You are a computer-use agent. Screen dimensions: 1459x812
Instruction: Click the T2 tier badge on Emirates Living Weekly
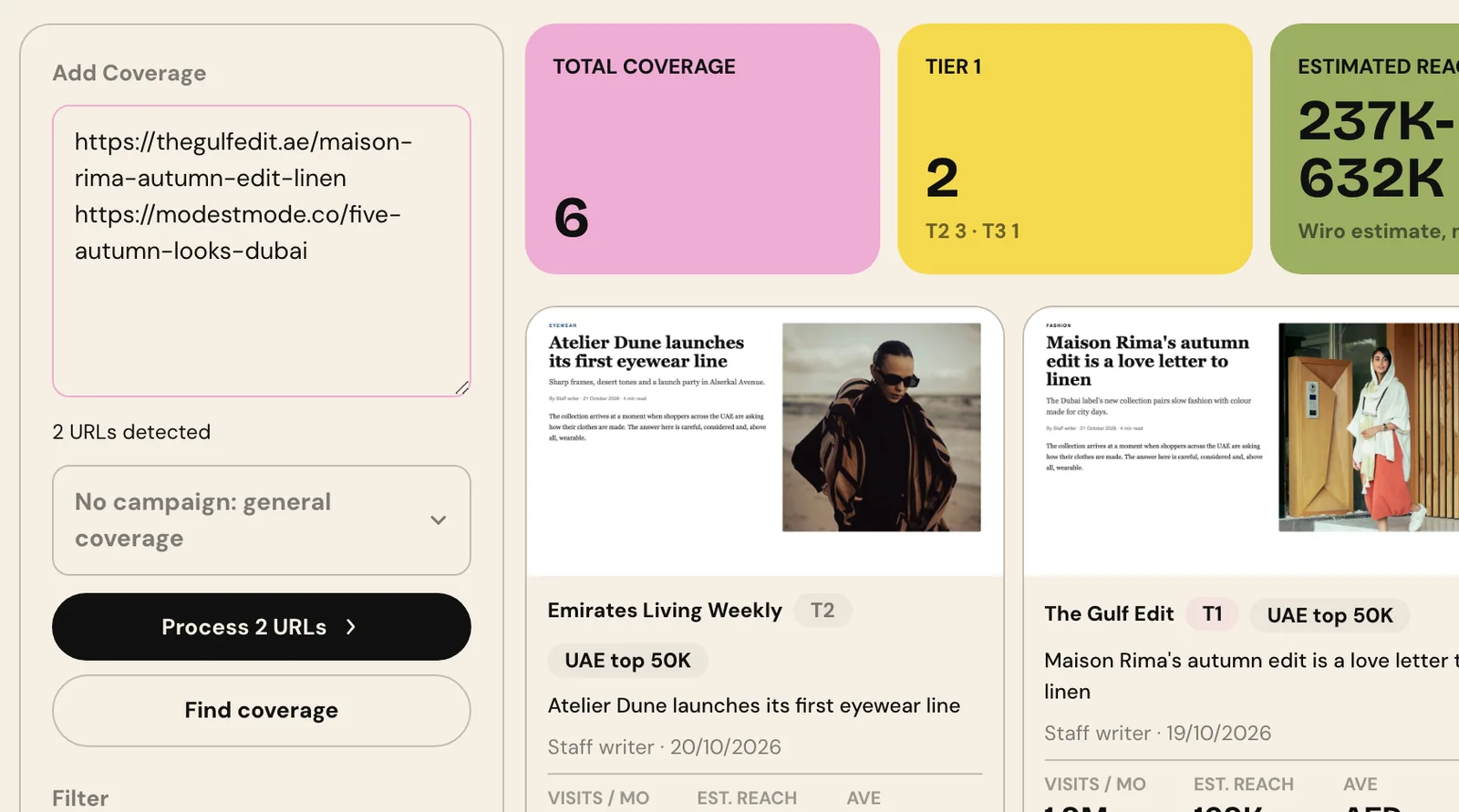tap(823, 611)
